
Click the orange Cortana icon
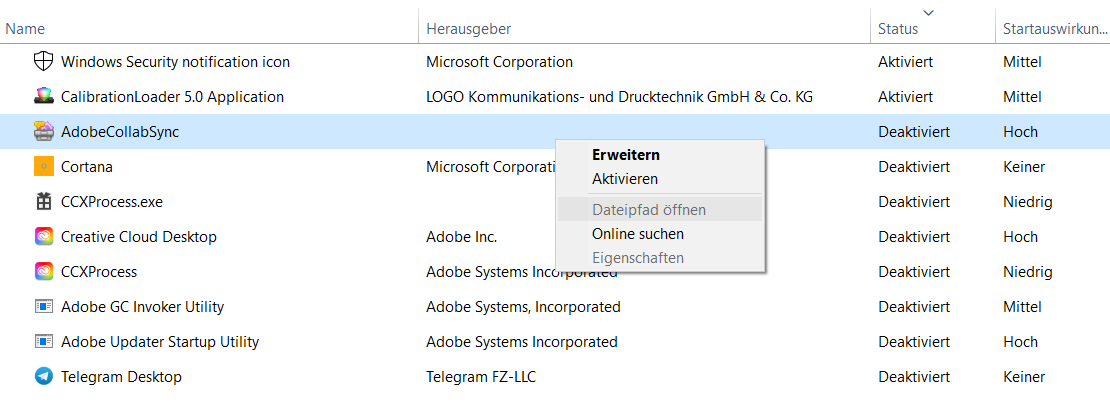point(43,167)
